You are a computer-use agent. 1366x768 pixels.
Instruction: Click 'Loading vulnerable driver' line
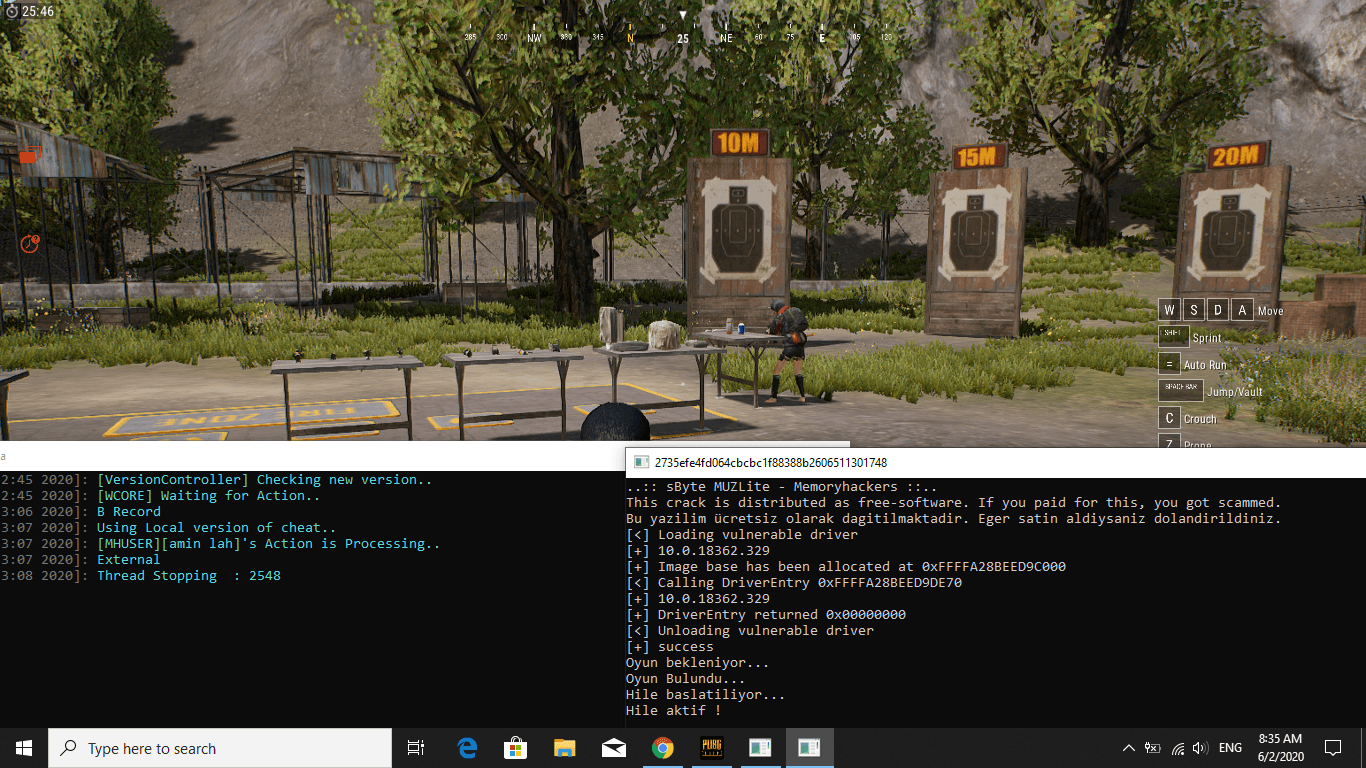(741, 534)
